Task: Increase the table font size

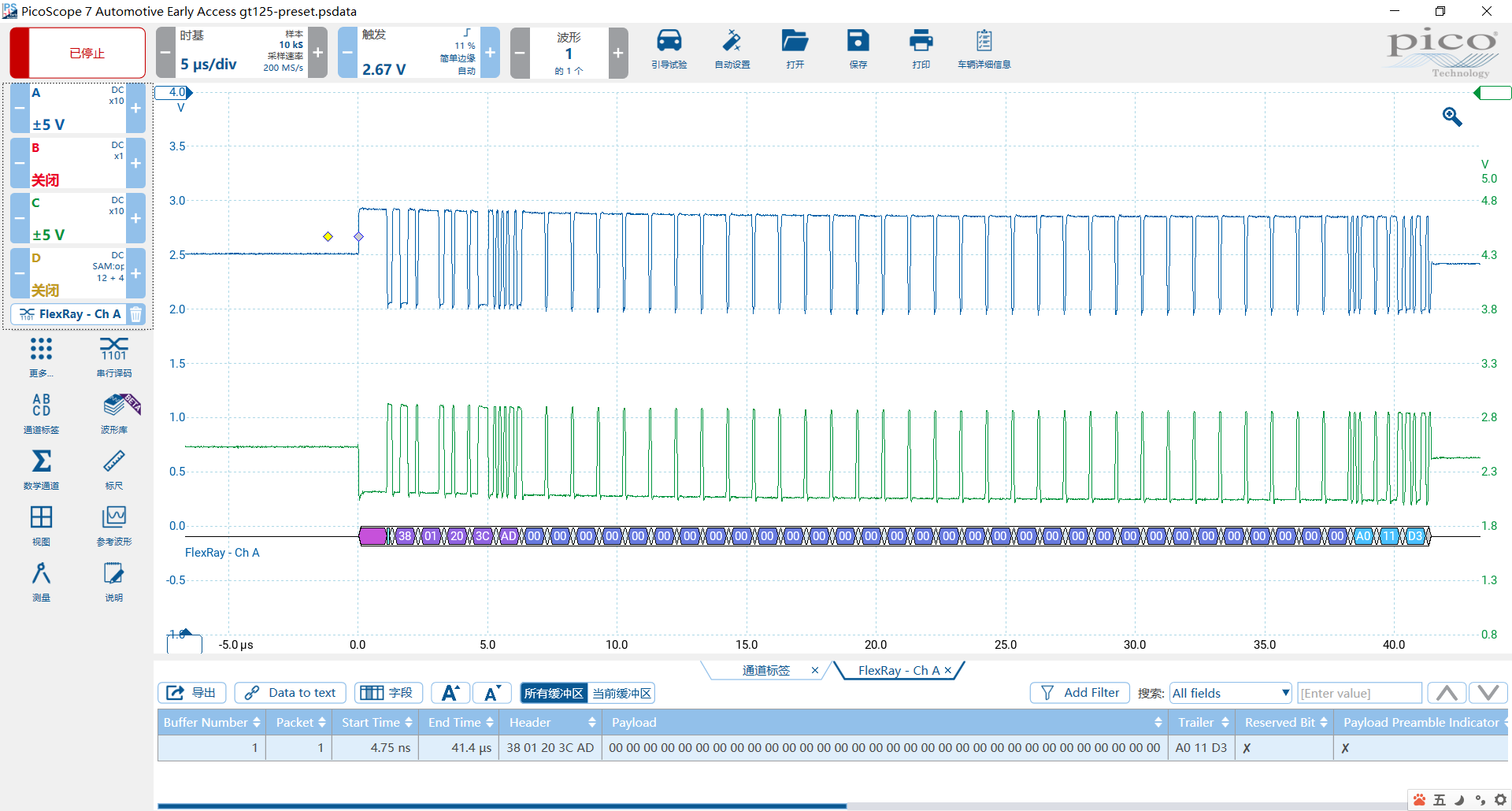Action: pyautogui.click(x=450, y=693)
